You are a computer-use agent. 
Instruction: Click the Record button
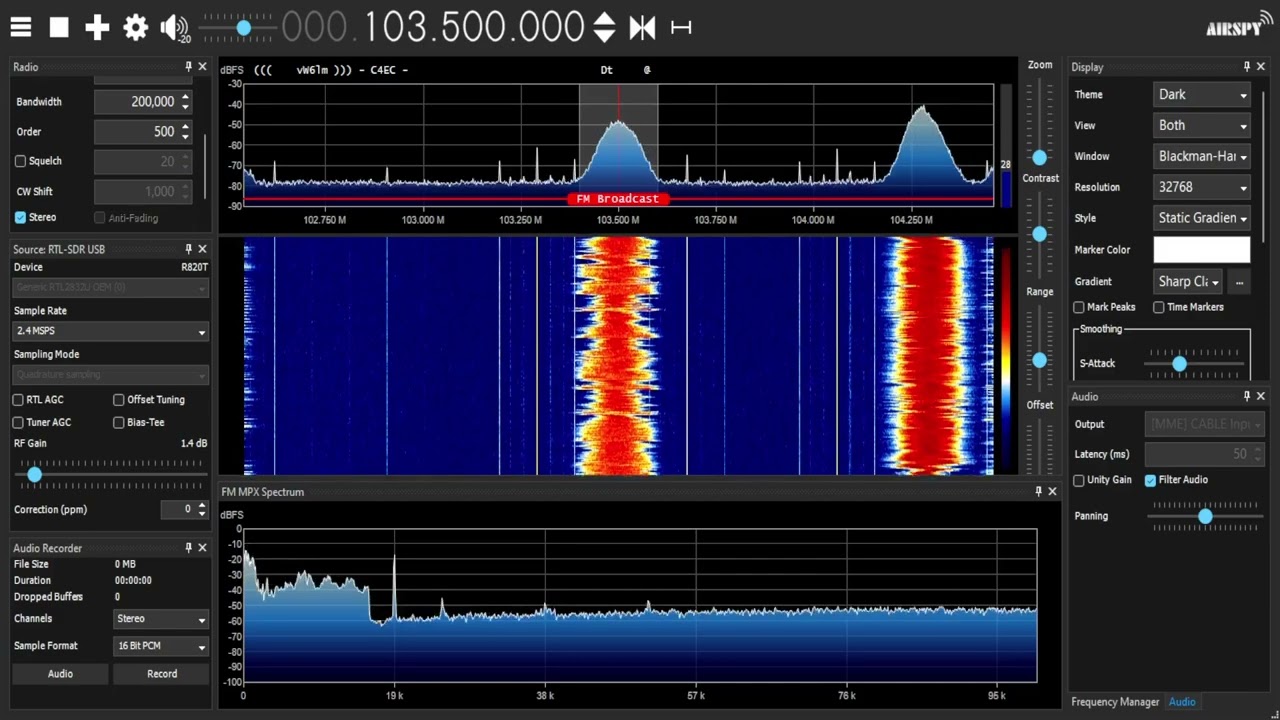click(162, 674)
